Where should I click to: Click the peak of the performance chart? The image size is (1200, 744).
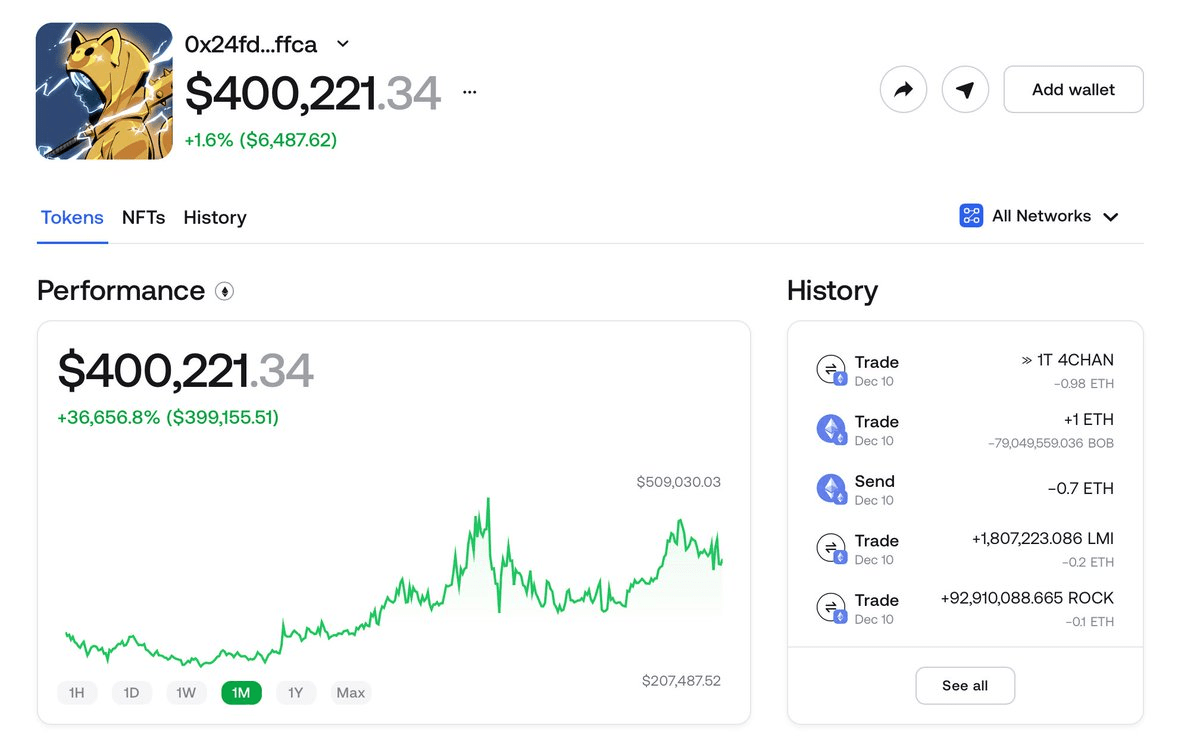(x=488, y=499)
